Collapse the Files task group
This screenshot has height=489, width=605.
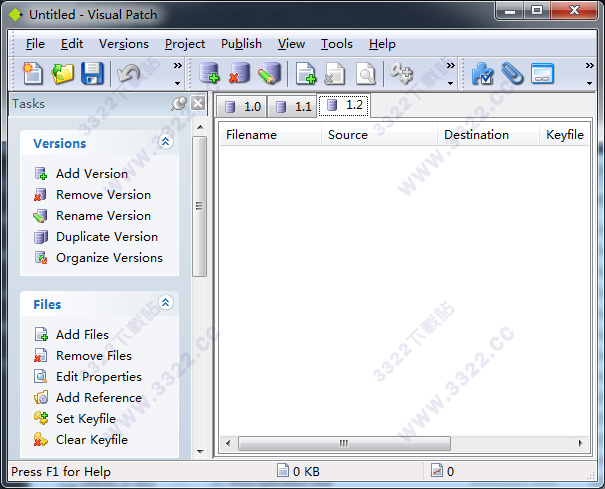click(x=166, y=303)
